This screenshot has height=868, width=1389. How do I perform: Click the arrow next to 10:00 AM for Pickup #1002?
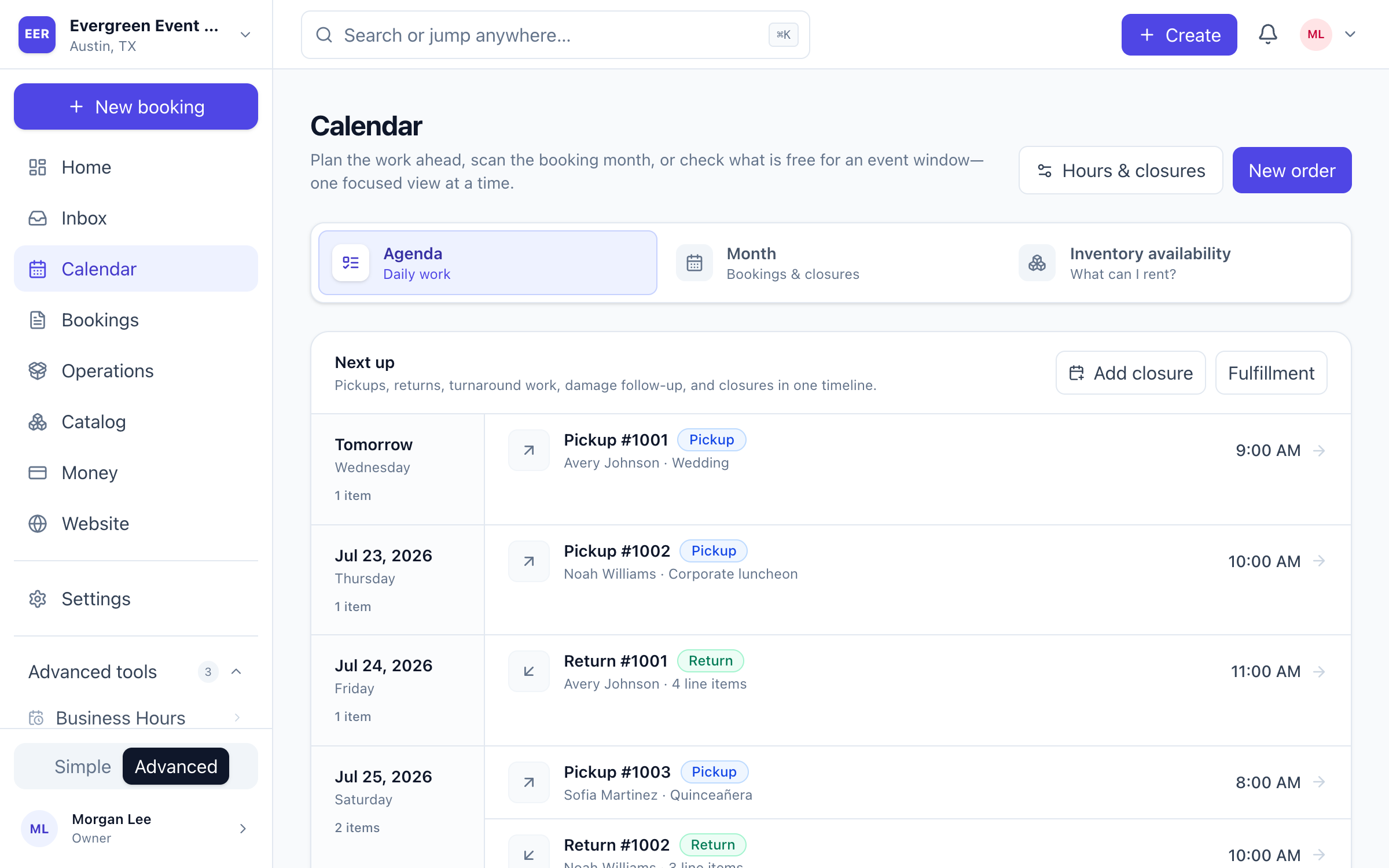(x=1319, y=561)
